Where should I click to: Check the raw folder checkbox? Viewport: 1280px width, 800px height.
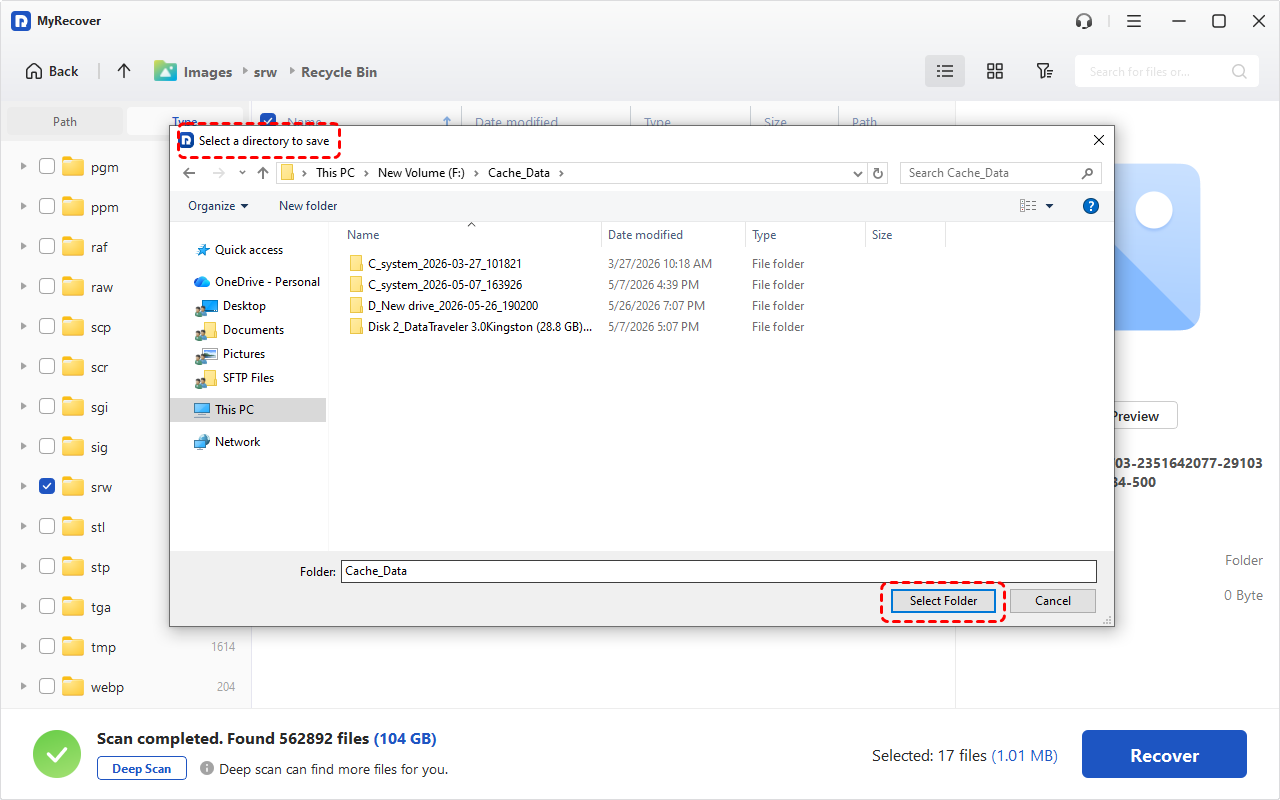coord(47,286)
